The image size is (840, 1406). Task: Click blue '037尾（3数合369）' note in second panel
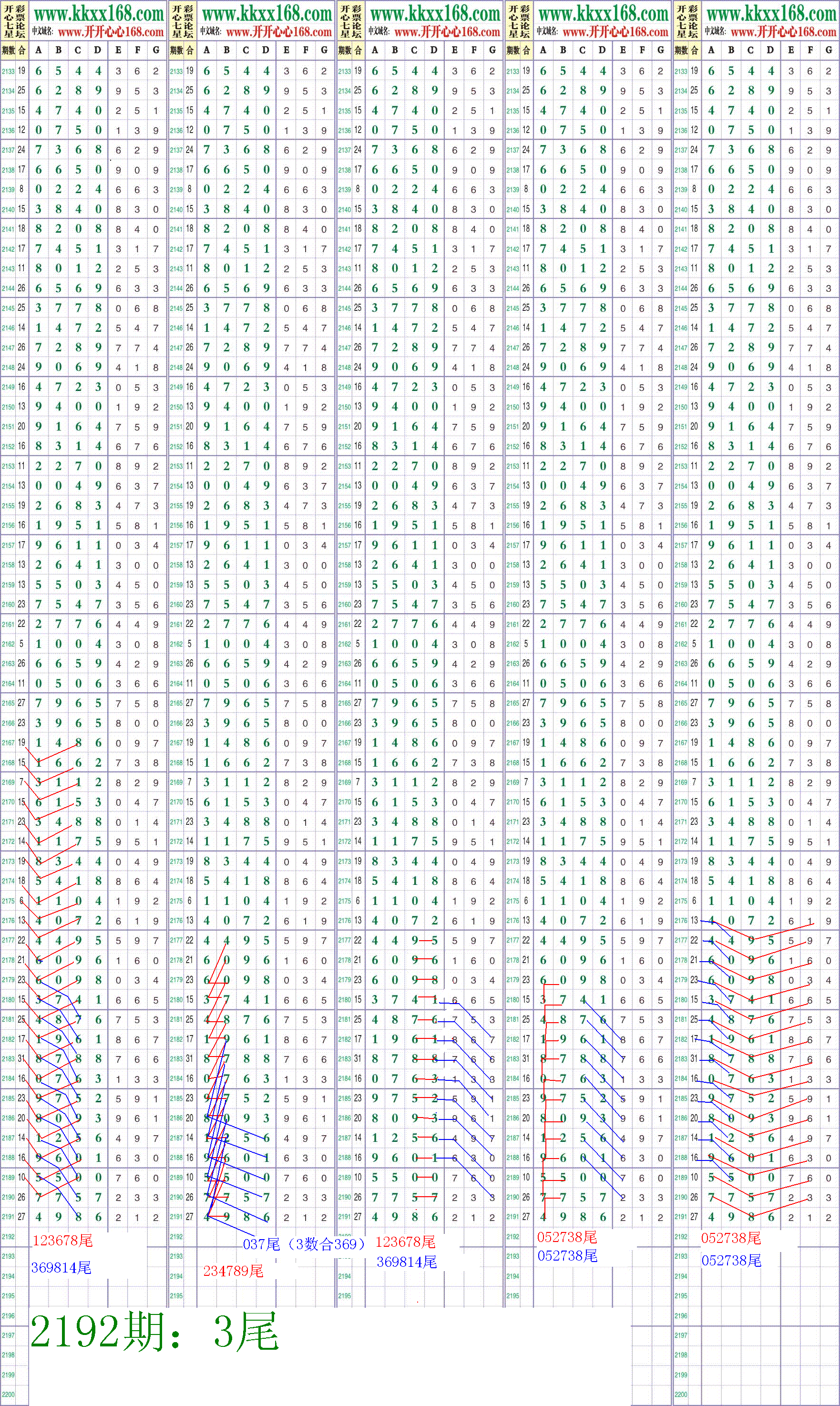click(304, 1243)
